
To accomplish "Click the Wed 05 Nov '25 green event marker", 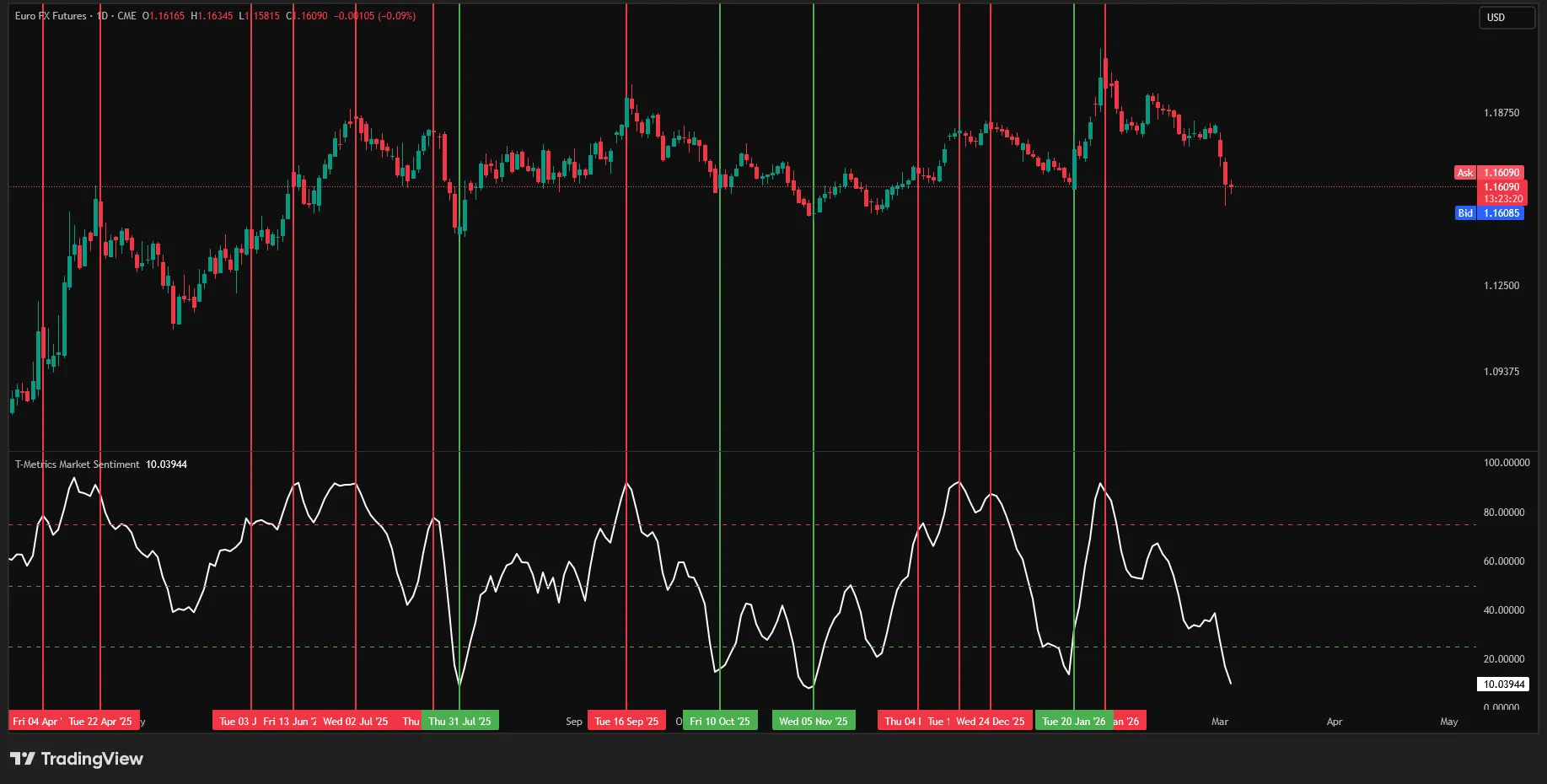I will [813, 721].
